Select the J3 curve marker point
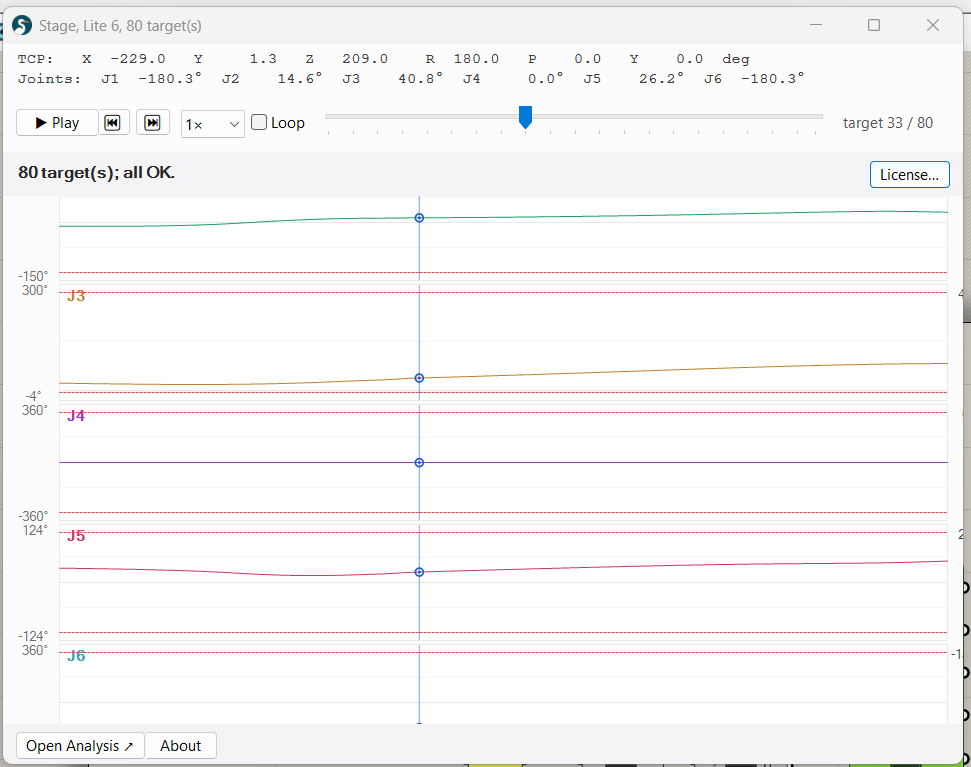This screenshot has width=971, height=767. pos(419,378)
